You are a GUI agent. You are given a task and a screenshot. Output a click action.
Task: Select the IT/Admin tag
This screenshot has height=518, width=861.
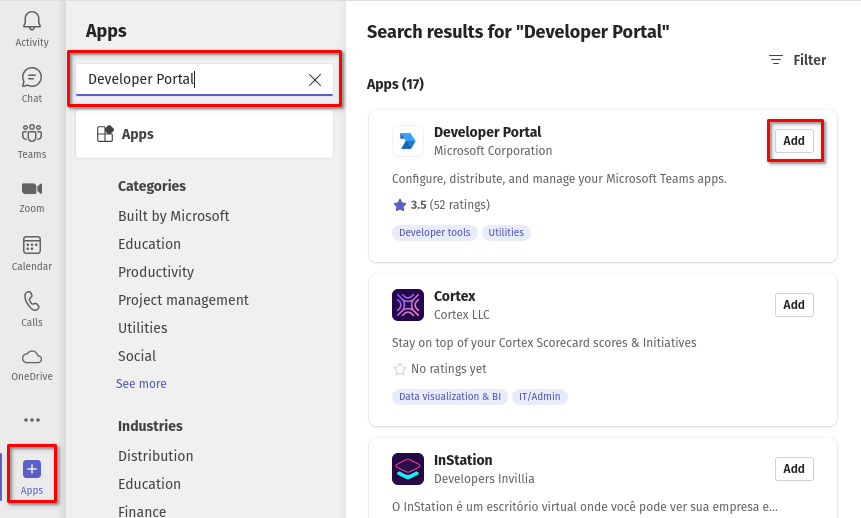[540, 397]
